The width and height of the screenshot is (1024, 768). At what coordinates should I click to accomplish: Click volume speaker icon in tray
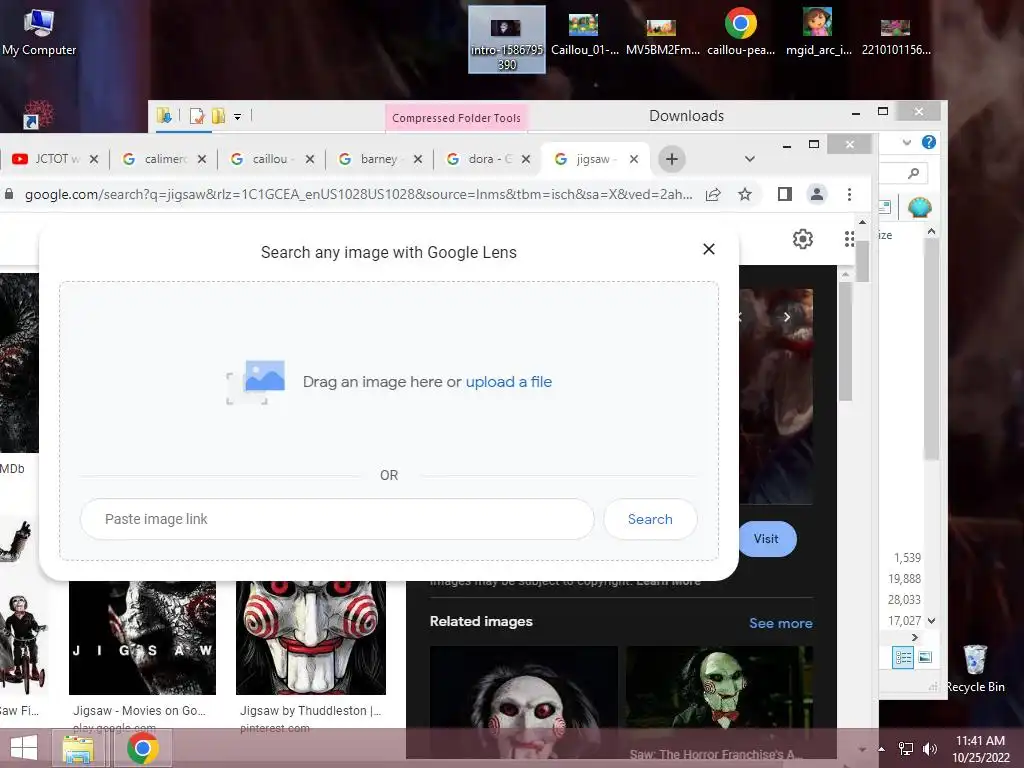tap(929, 749)
